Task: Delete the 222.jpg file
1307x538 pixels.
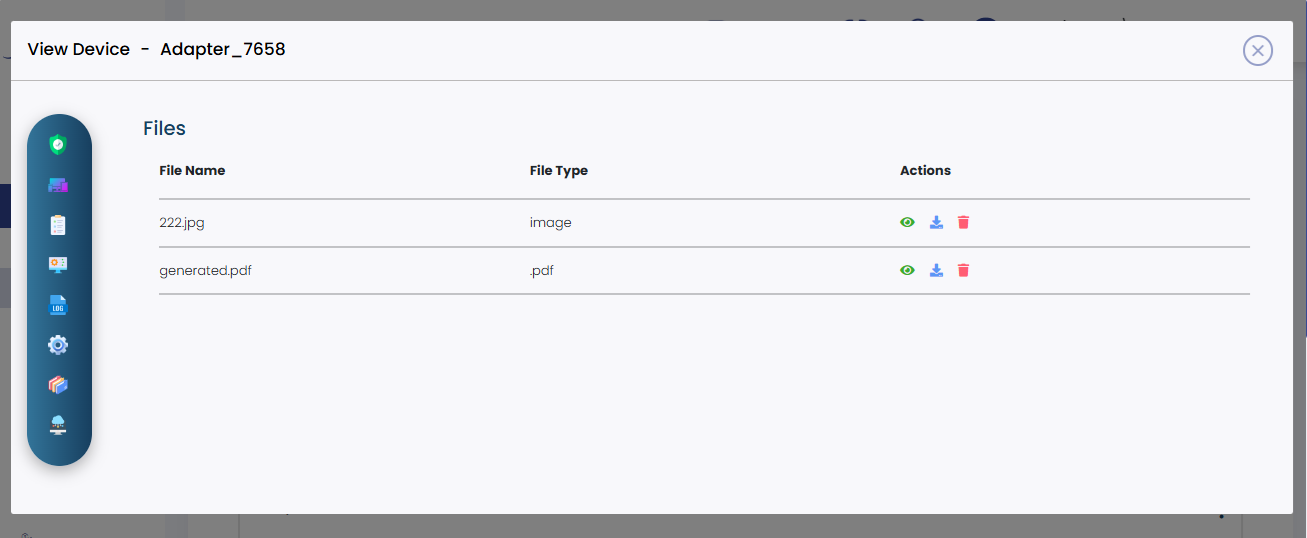Action: [x=963, y=222]
